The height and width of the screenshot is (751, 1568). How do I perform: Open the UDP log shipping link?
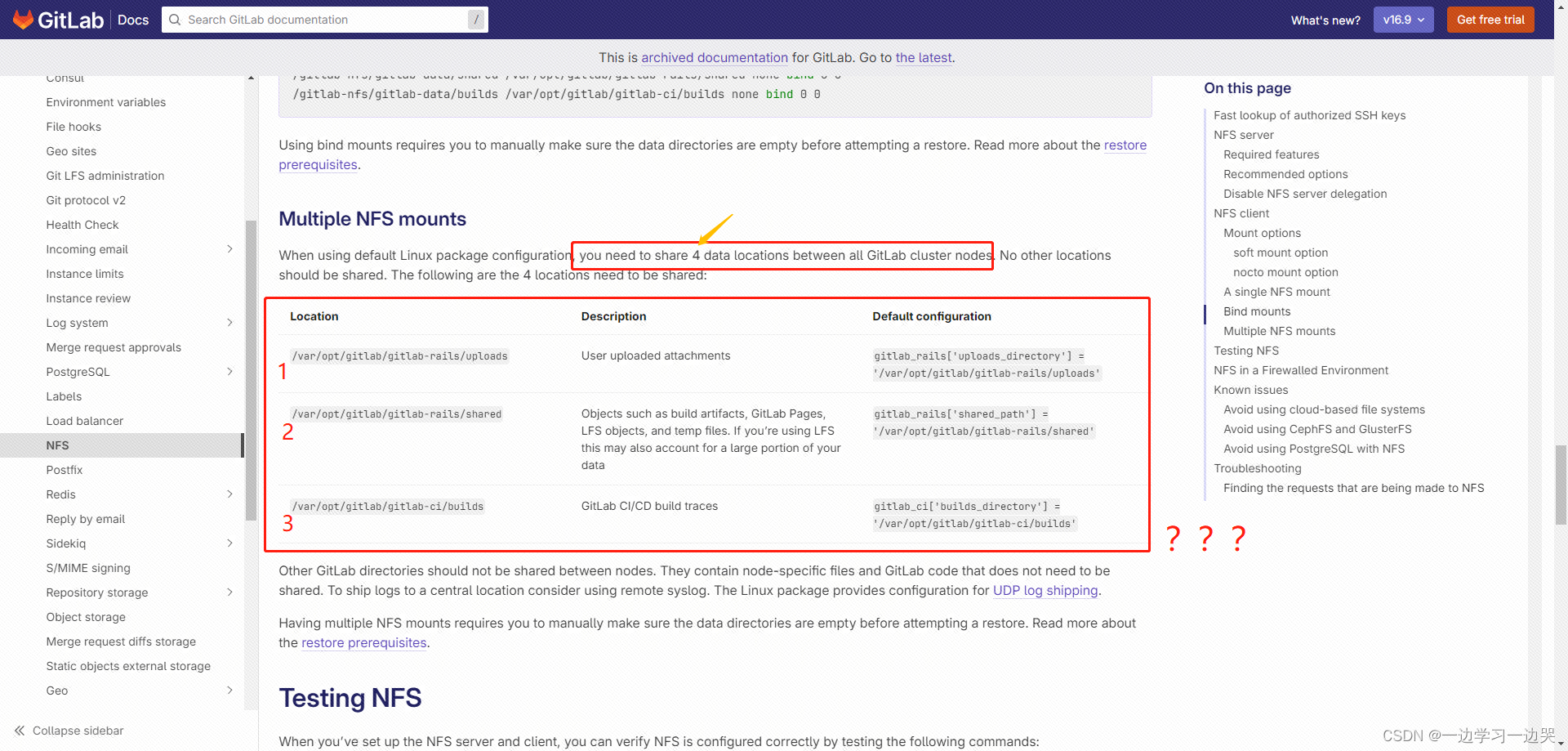[x=1045, y=590]
